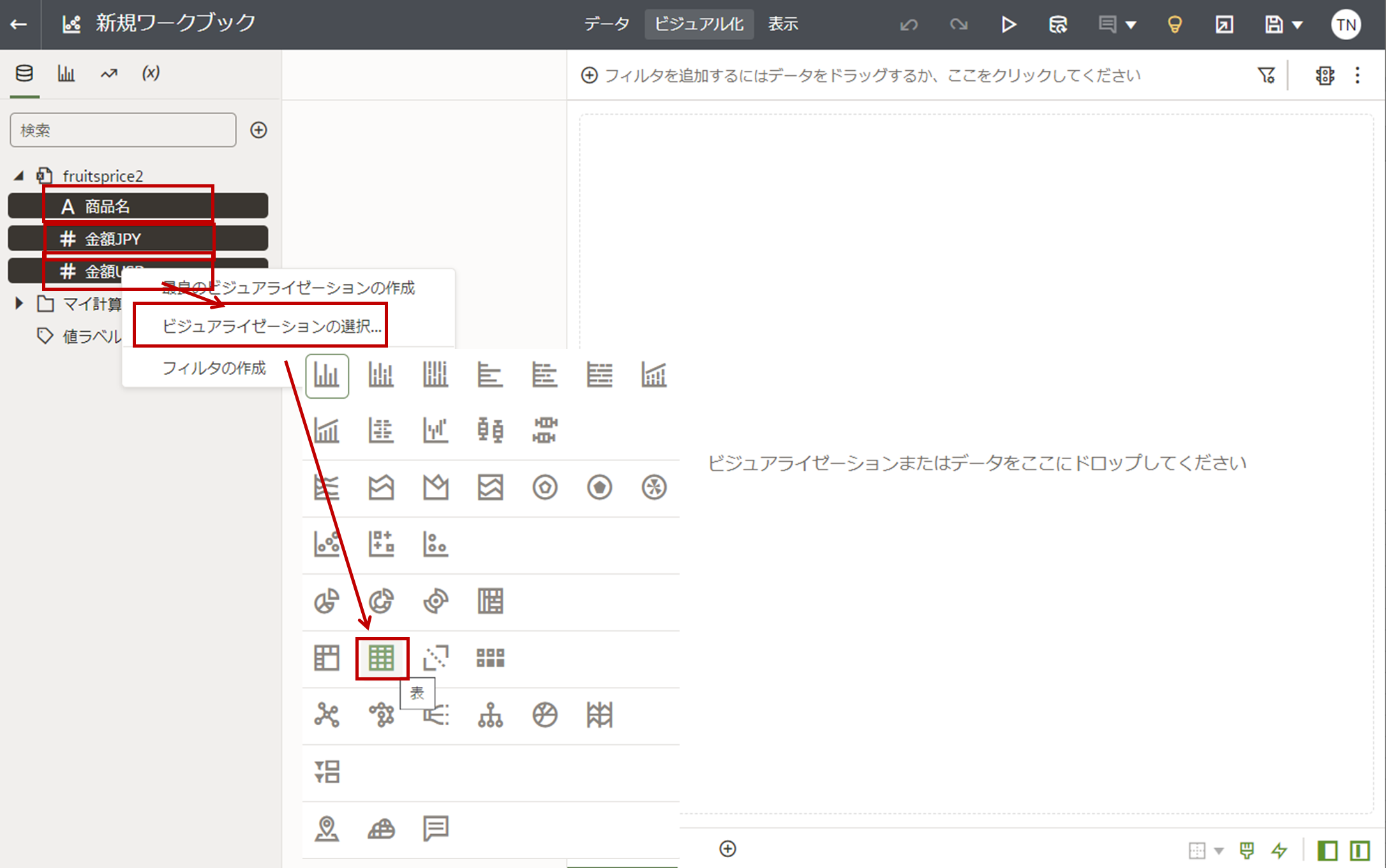Open the lightbulb insights icon

(1174, 24)
